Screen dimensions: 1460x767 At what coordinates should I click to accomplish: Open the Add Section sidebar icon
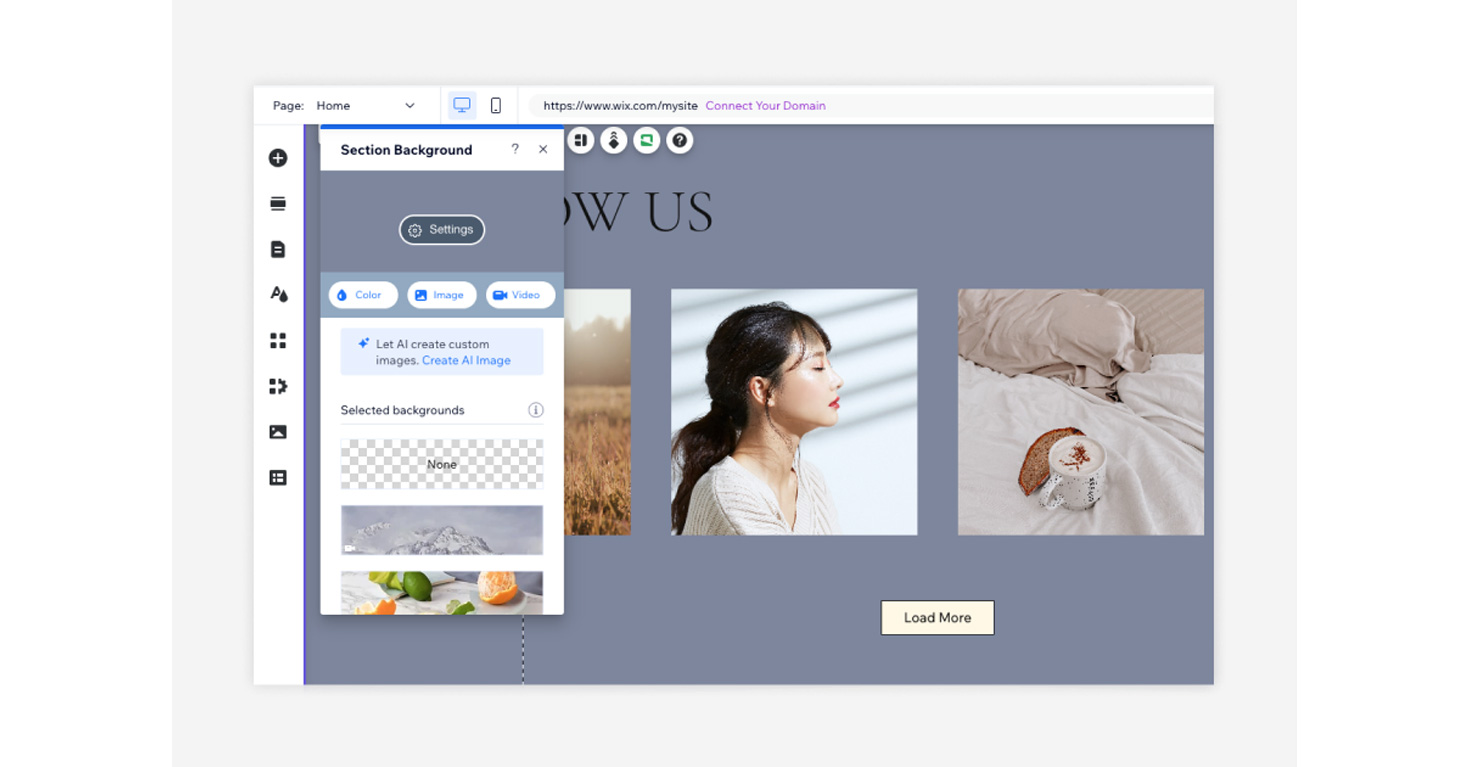point(278,204)
